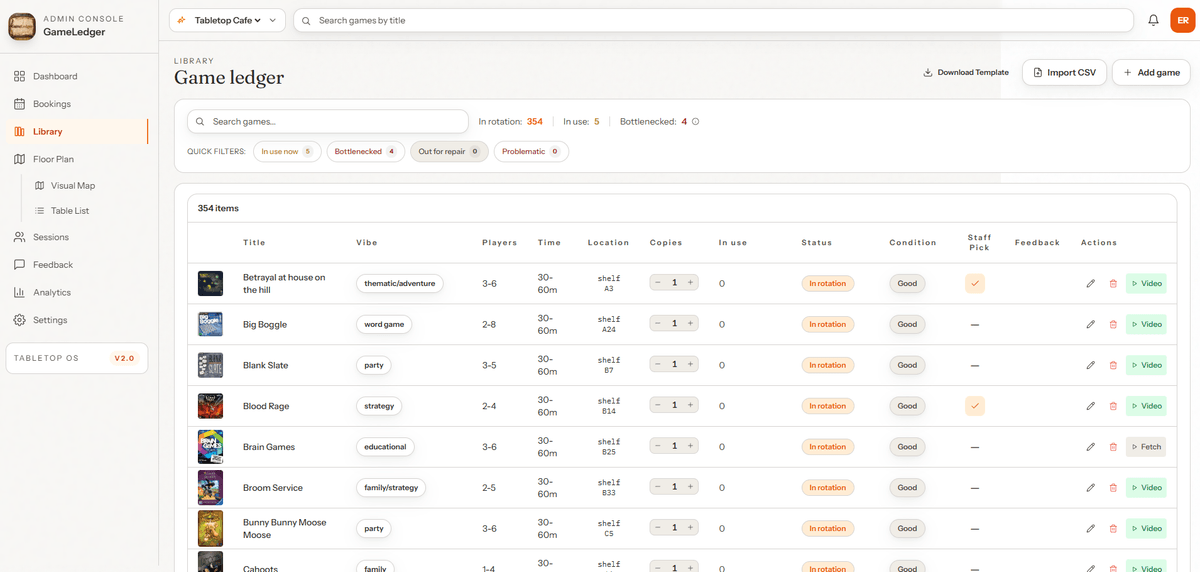1200x572 pixels.
Task: Click the Download Template link
Action: tap(966, 72)
